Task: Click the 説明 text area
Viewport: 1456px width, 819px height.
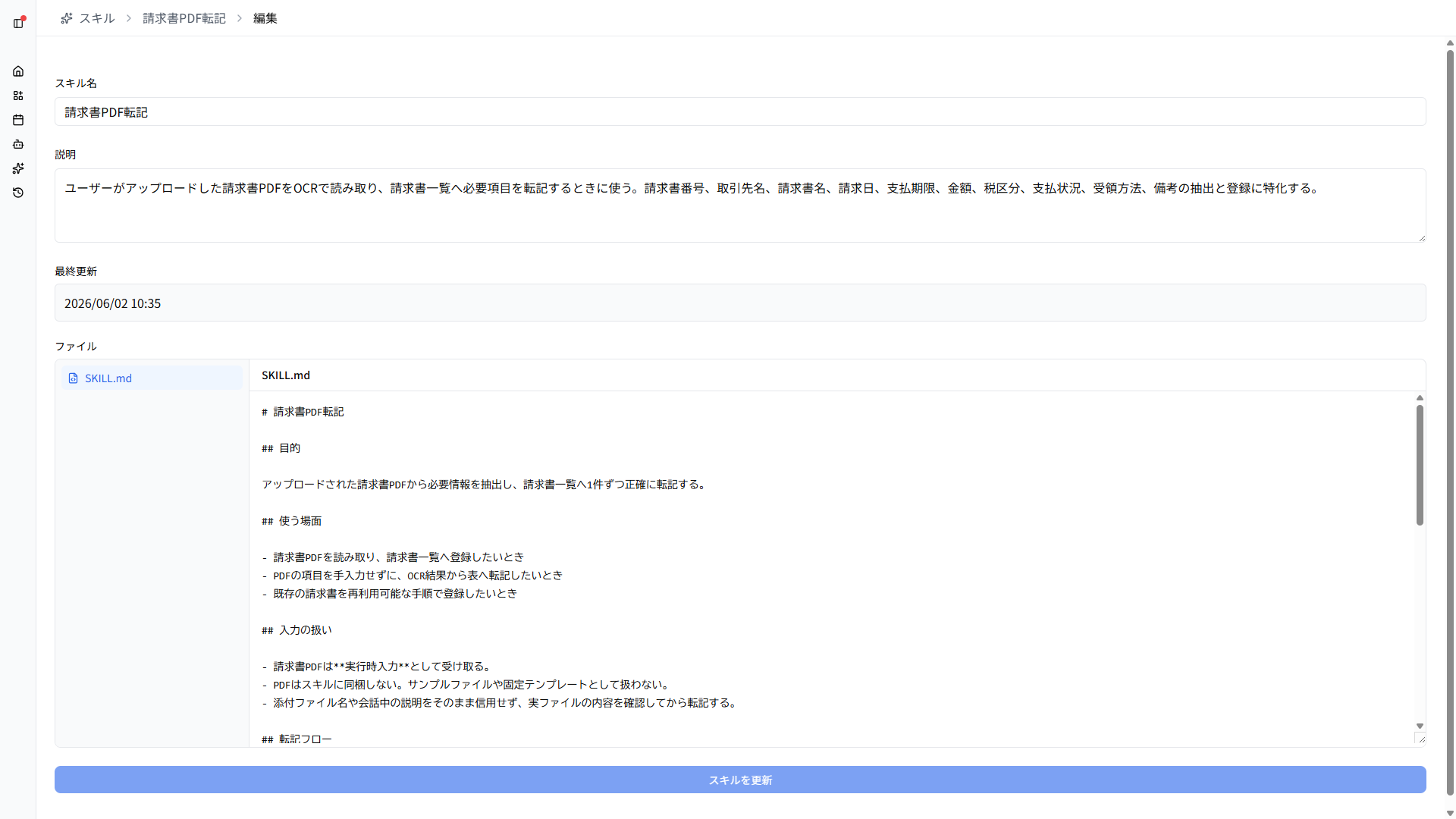Action: (x=740, y=206)
